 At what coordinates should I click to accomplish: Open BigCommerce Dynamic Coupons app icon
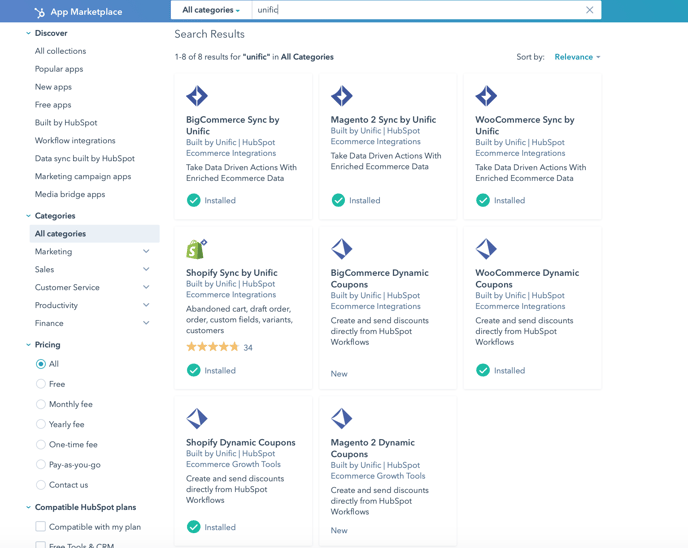[x=341, y=249]
